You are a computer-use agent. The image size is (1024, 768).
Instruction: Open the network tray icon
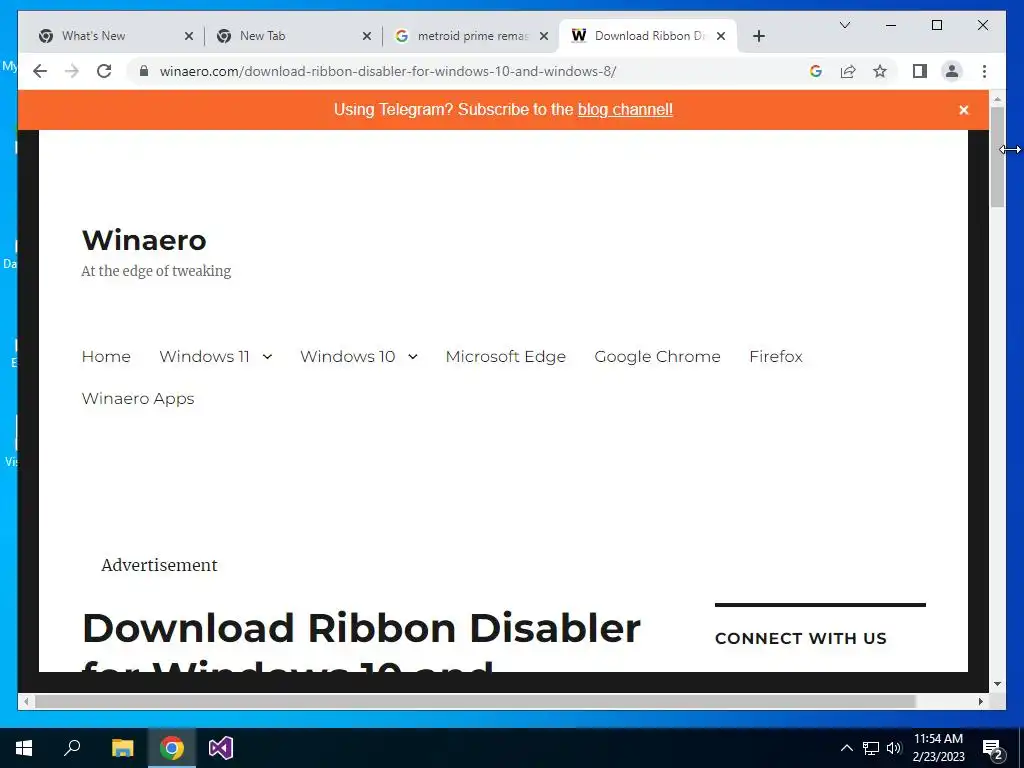click(x=871, y=748)
